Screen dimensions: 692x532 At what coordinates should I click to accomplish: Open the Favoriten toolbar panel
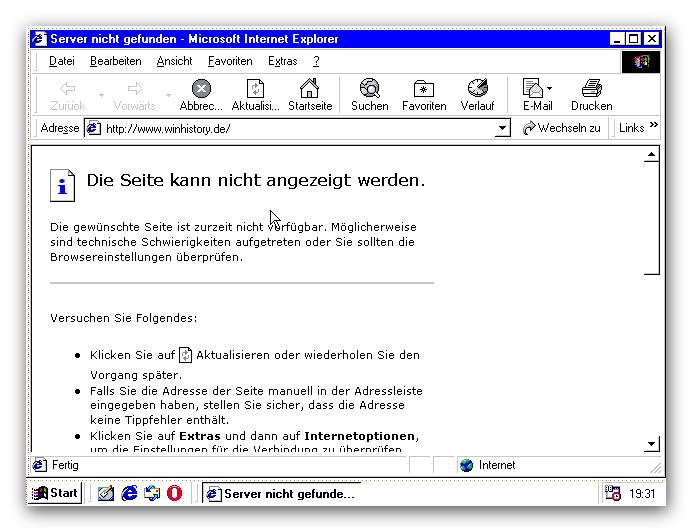pos(424,90)
